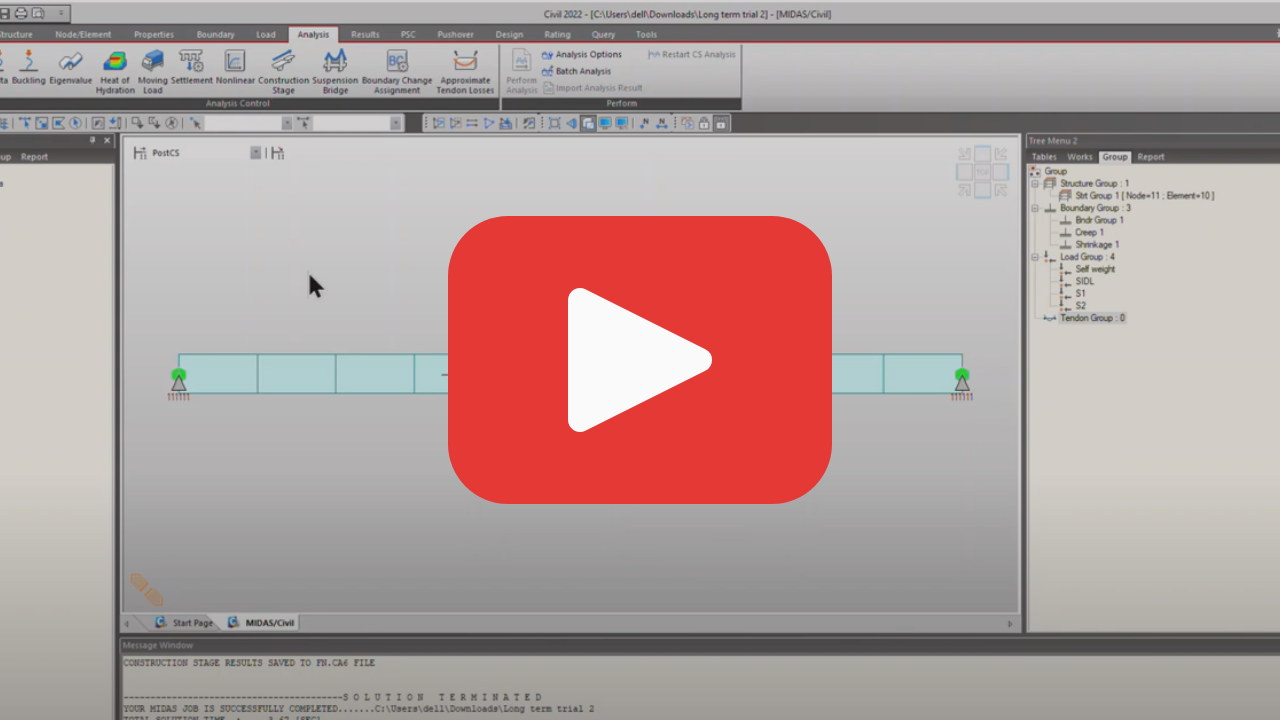Switch to the MIDAS/Civil document tab
Viewport: 1280px width, 720px height.
pyautogui.click(x=262, y=622)
